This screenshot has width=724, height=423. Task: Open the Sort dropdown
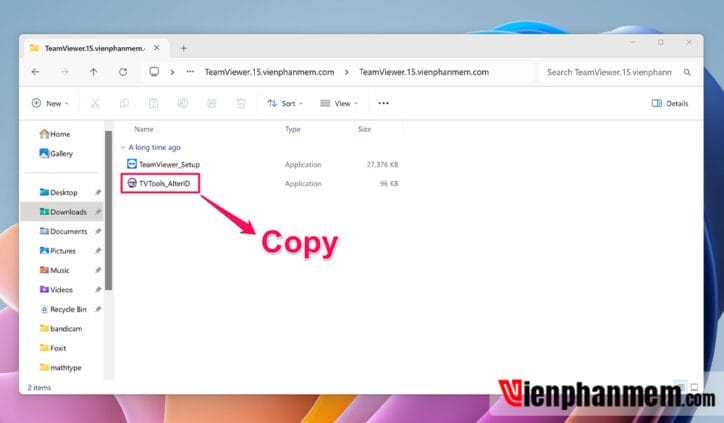click(x=285, y=103)
